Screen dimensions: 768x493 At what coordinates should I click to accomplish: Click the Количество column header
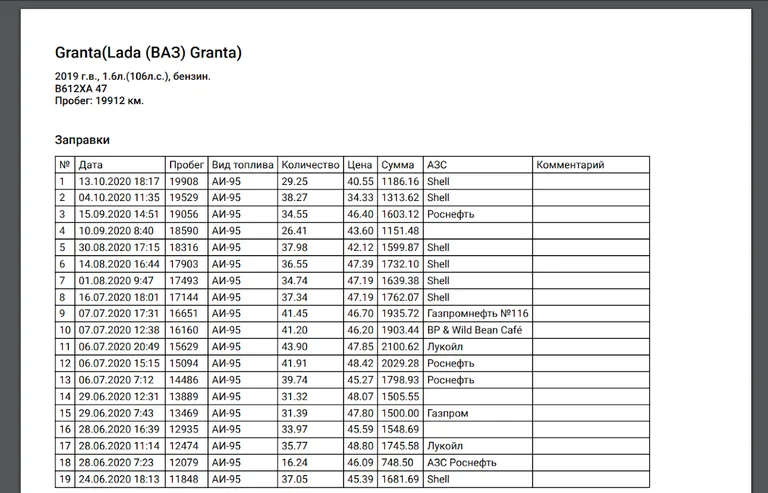click(x=311, y=165)
